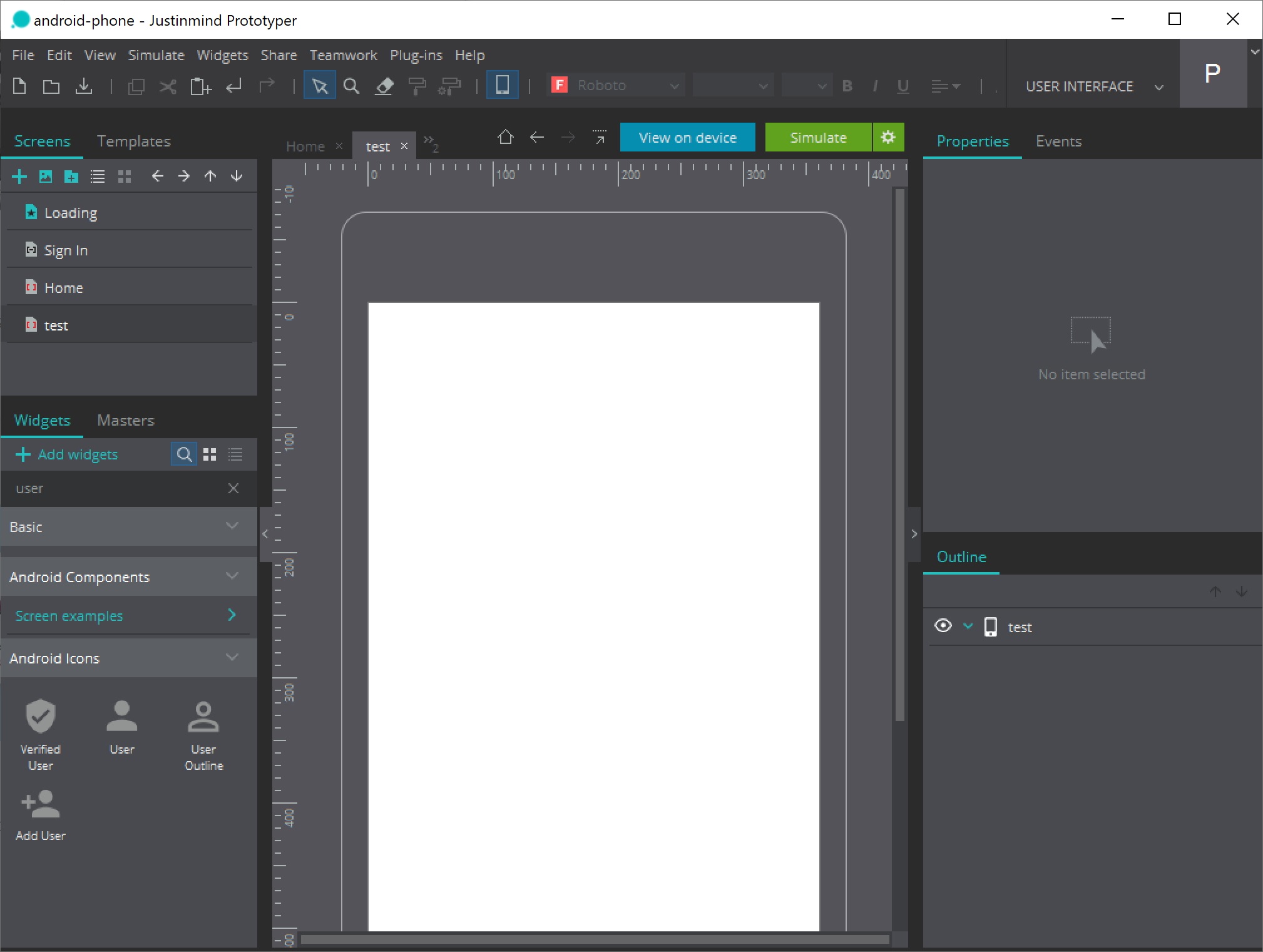
Task: Click the Eraser tool icon
Action: click(384, 86)
